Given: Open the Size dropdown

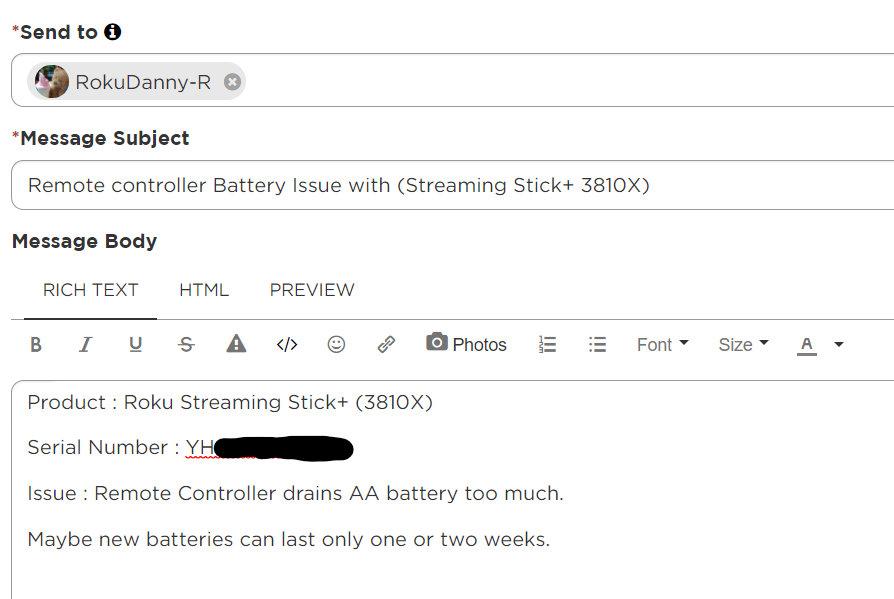Looking at the screenshot, I should 743,345.
